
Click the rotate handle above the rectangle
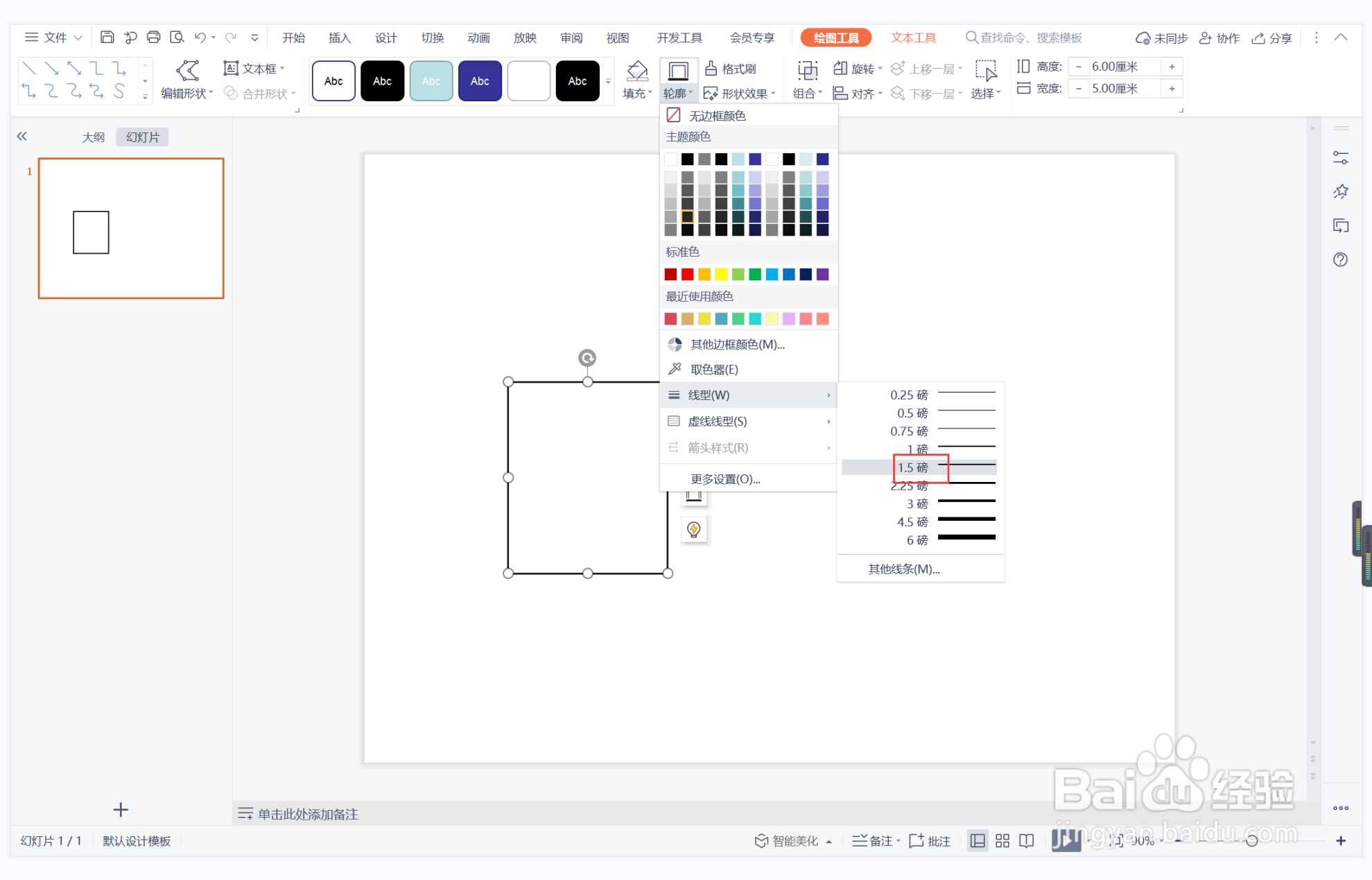coord(587,358)
